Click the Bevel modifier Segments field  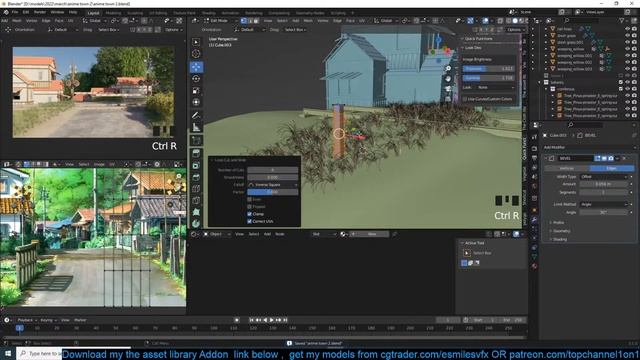point(604,192)
